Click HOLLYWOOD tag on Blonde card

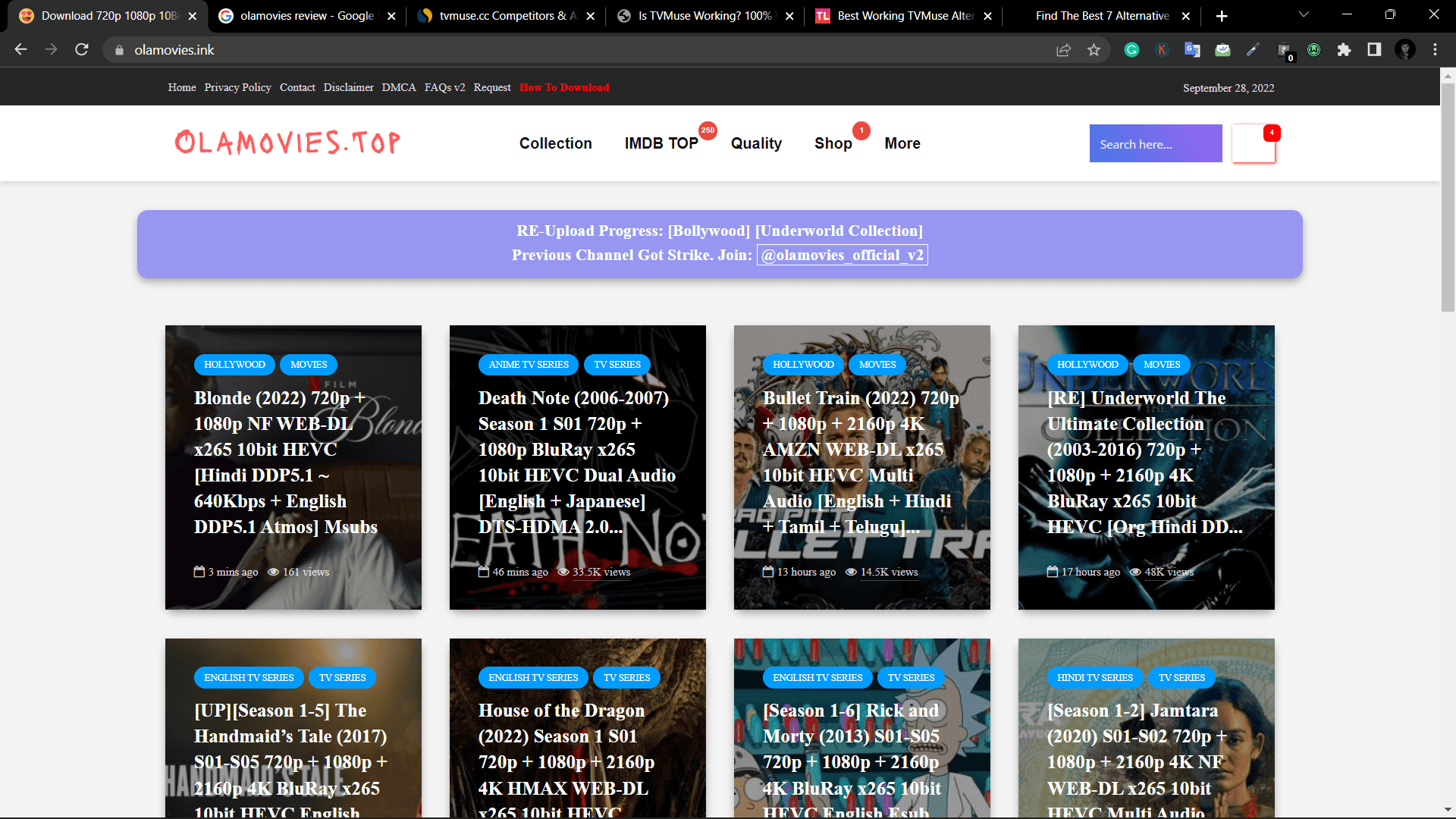(234, 365)
